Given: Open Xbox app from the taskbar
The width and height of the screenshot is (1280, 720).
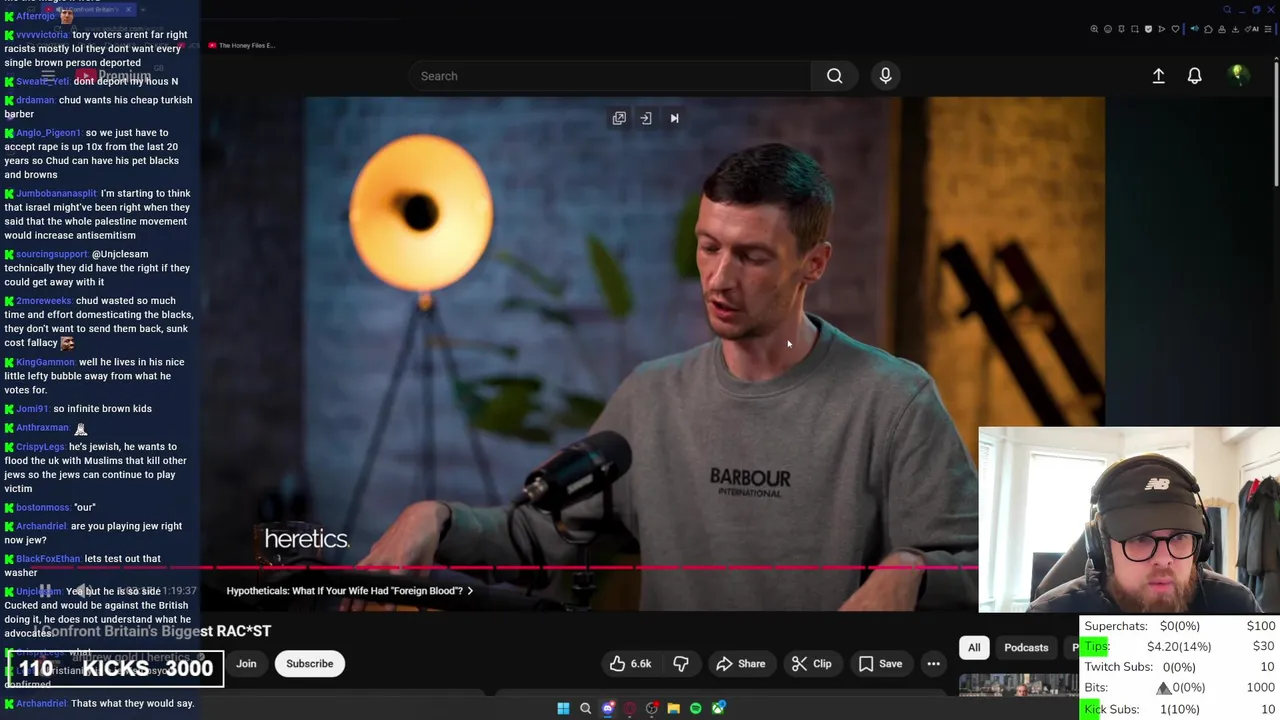Looking at the screenshot, I should [718, 708].
